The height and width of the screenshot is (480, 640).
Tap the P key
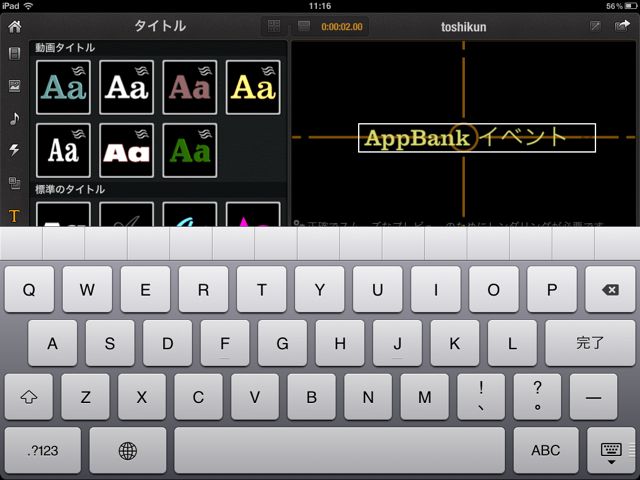click(x=552, y=289)
